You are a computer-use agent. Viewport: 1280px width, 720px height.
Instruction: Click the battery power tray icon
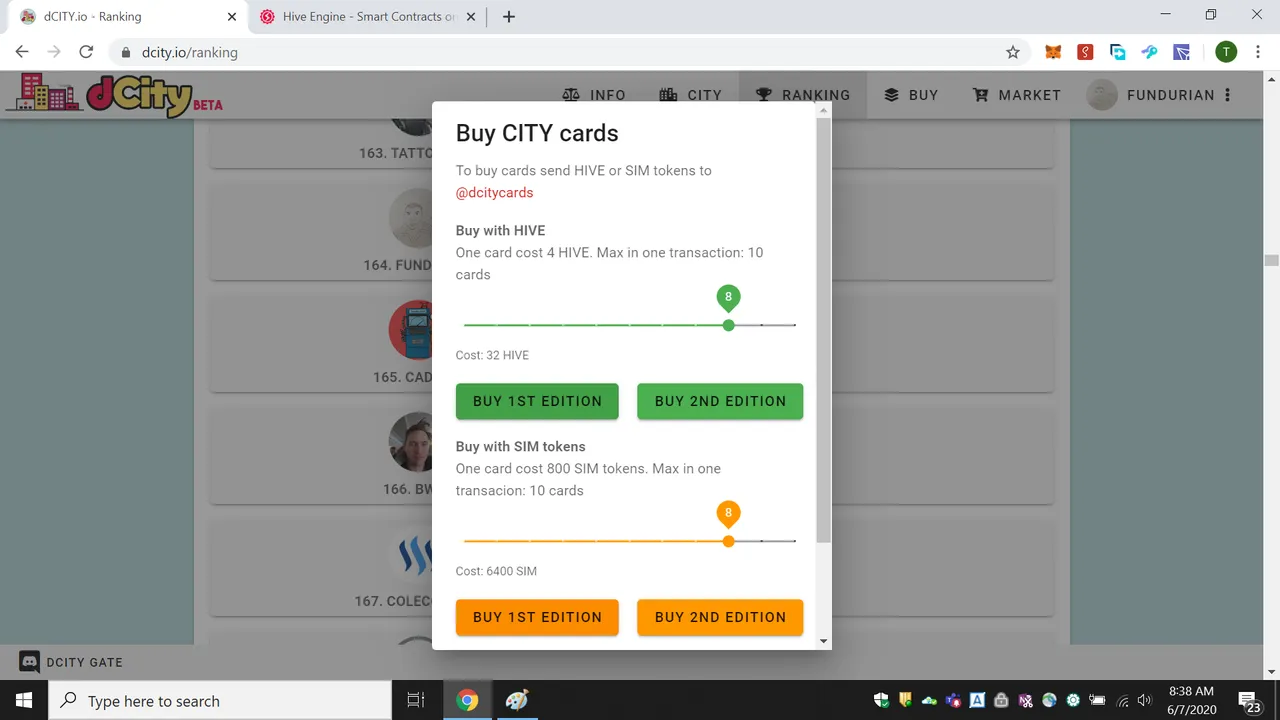point(1097,701)
